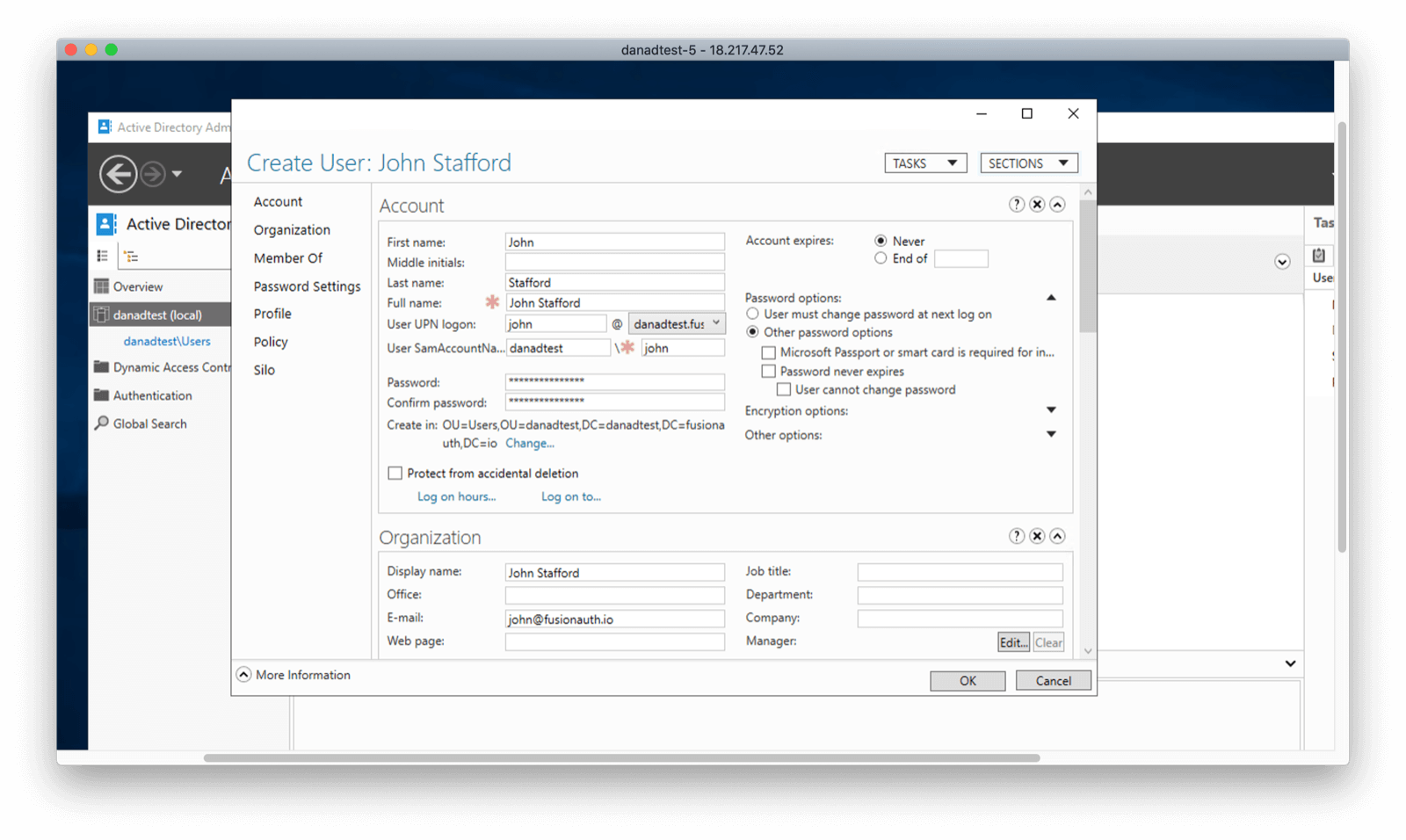The height and width of the screenshot is (840, 1406).
Task: Click the forward arrow navigation button
Action: point(153,174)
